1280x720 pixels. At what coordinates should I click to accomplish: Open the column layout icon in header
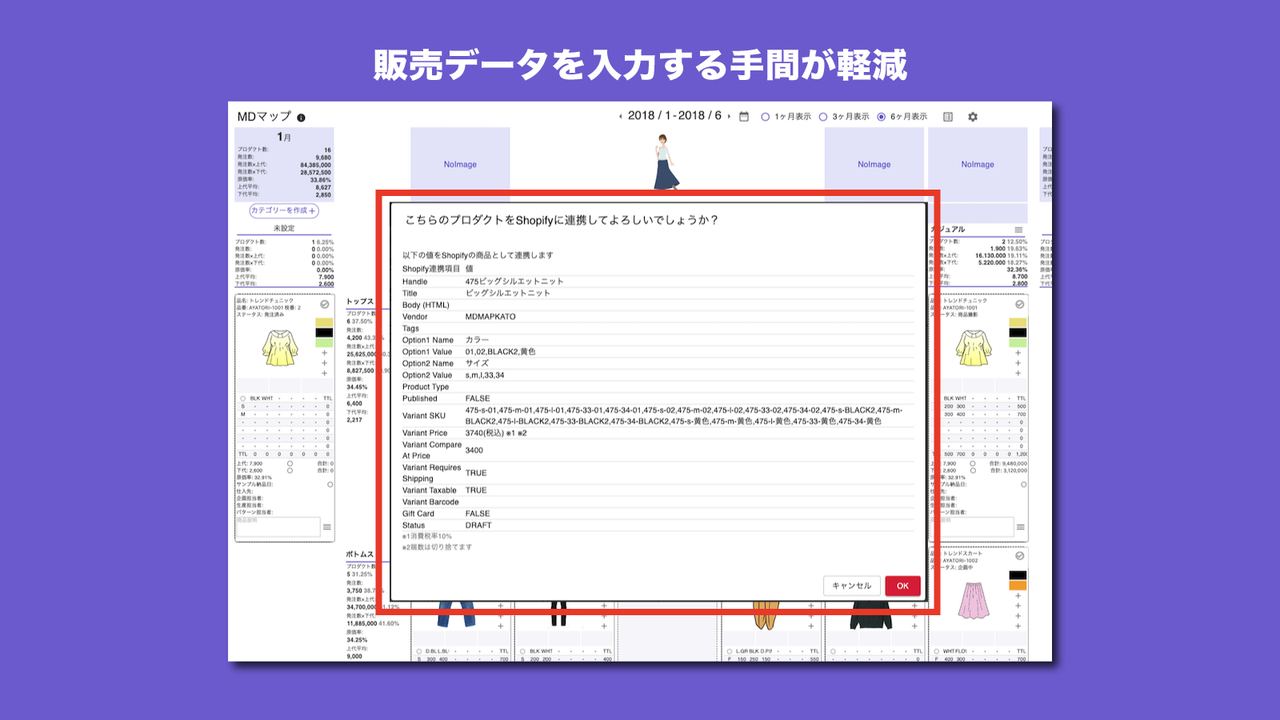coord(948,116)
